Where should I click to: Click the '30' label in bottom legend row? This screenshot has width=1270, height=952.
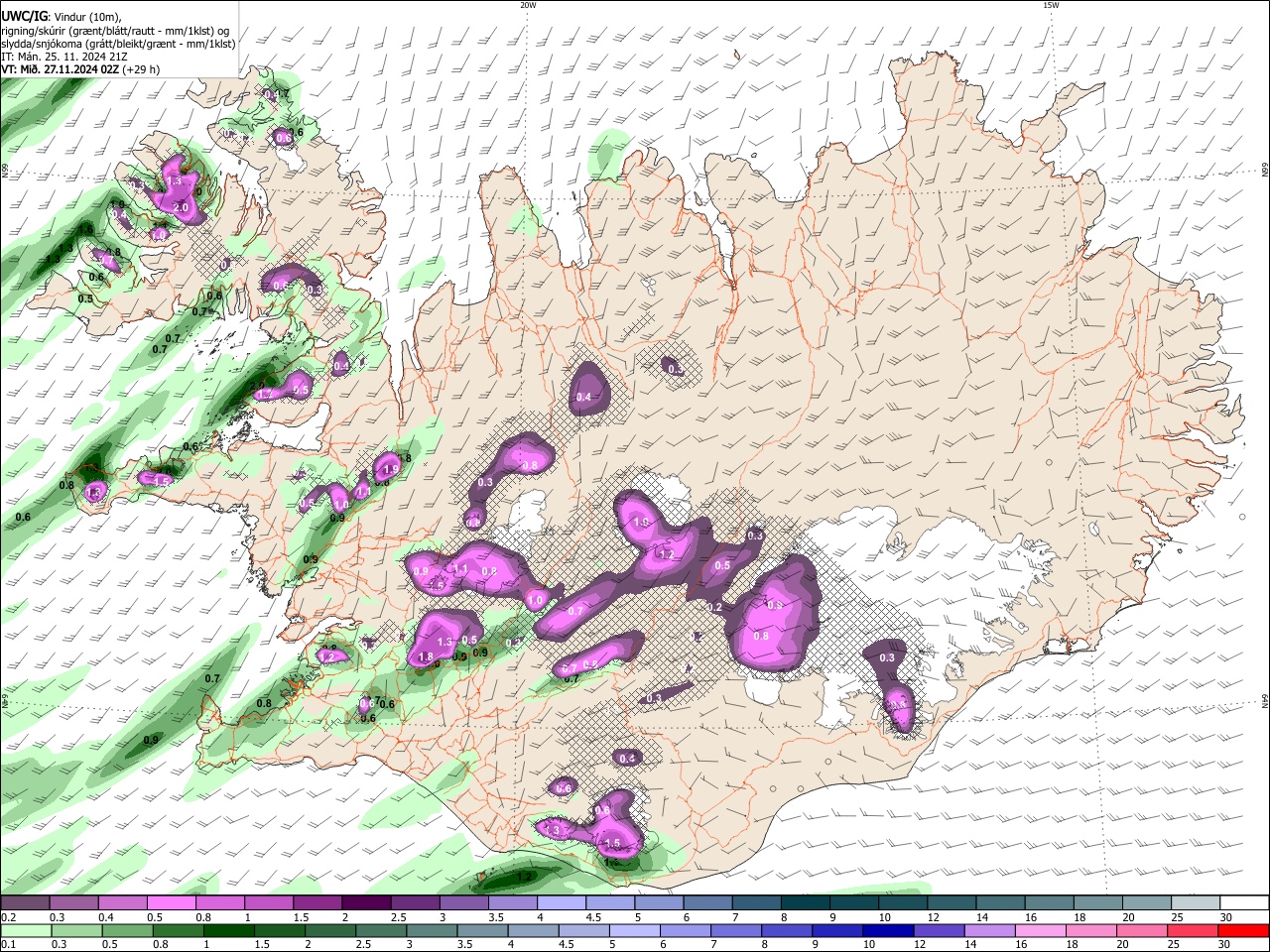point(1223,944)
